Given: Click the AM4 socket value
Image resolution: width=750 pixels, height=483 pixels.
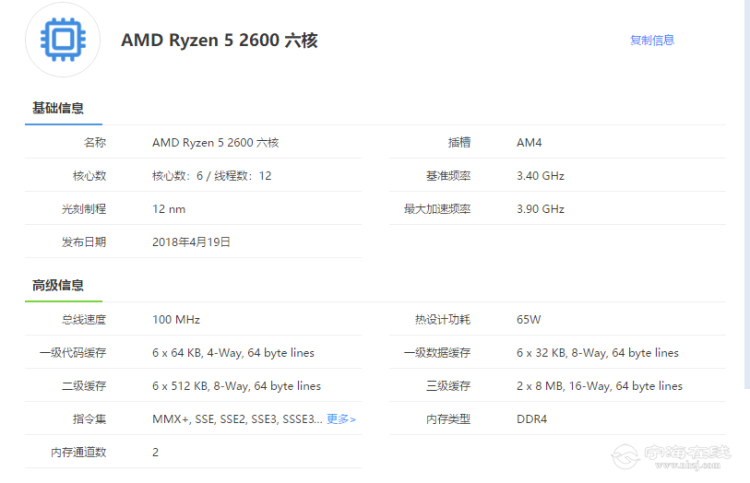Looking at the screenshot, I should pyautogui.click(x=529, y=143).
